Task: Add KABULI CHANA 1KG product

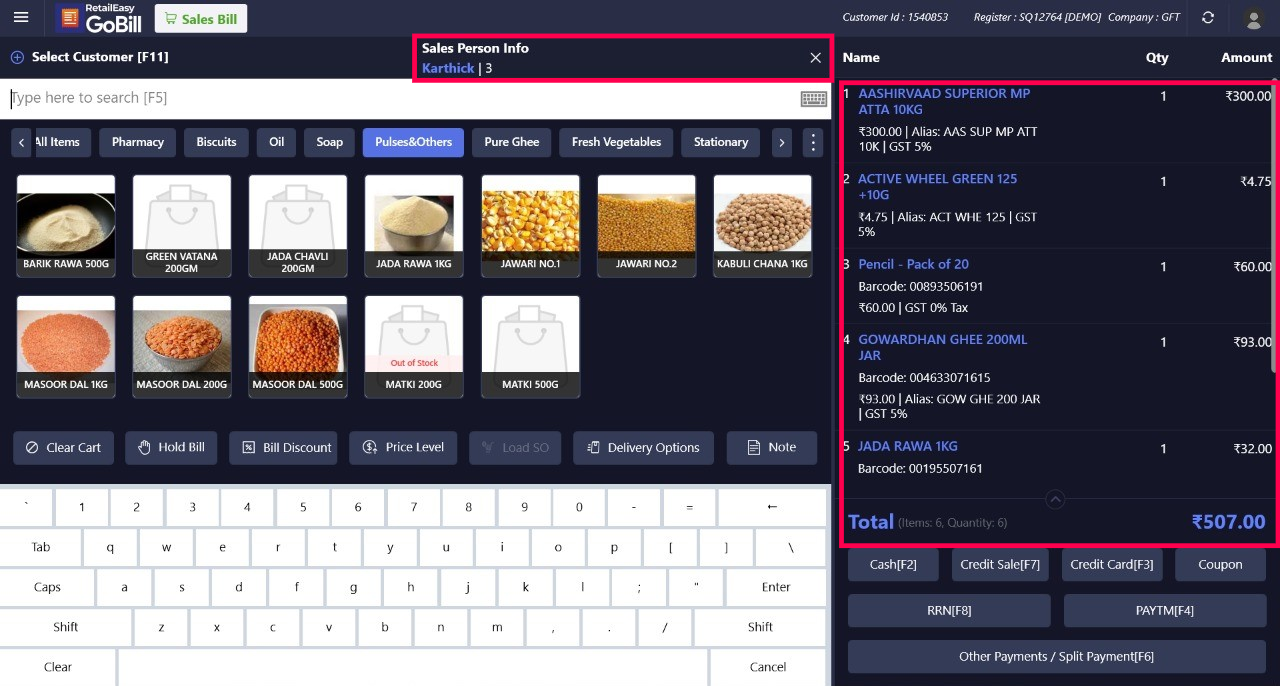Action: click(x=762, y=227)
